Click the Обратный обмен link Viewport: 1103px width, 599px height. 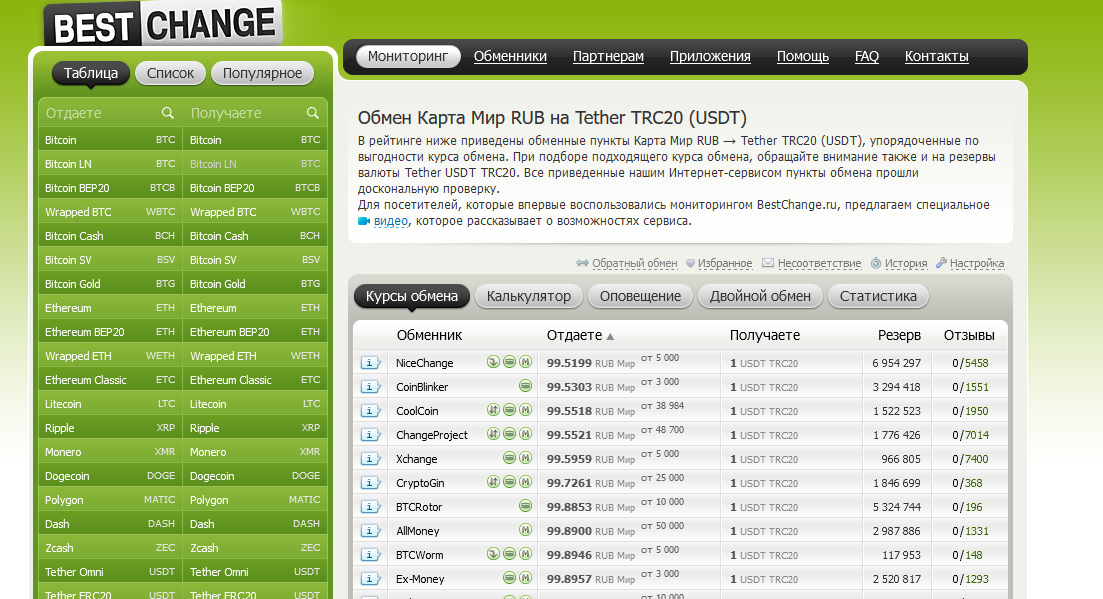click(x=635, y=263)
